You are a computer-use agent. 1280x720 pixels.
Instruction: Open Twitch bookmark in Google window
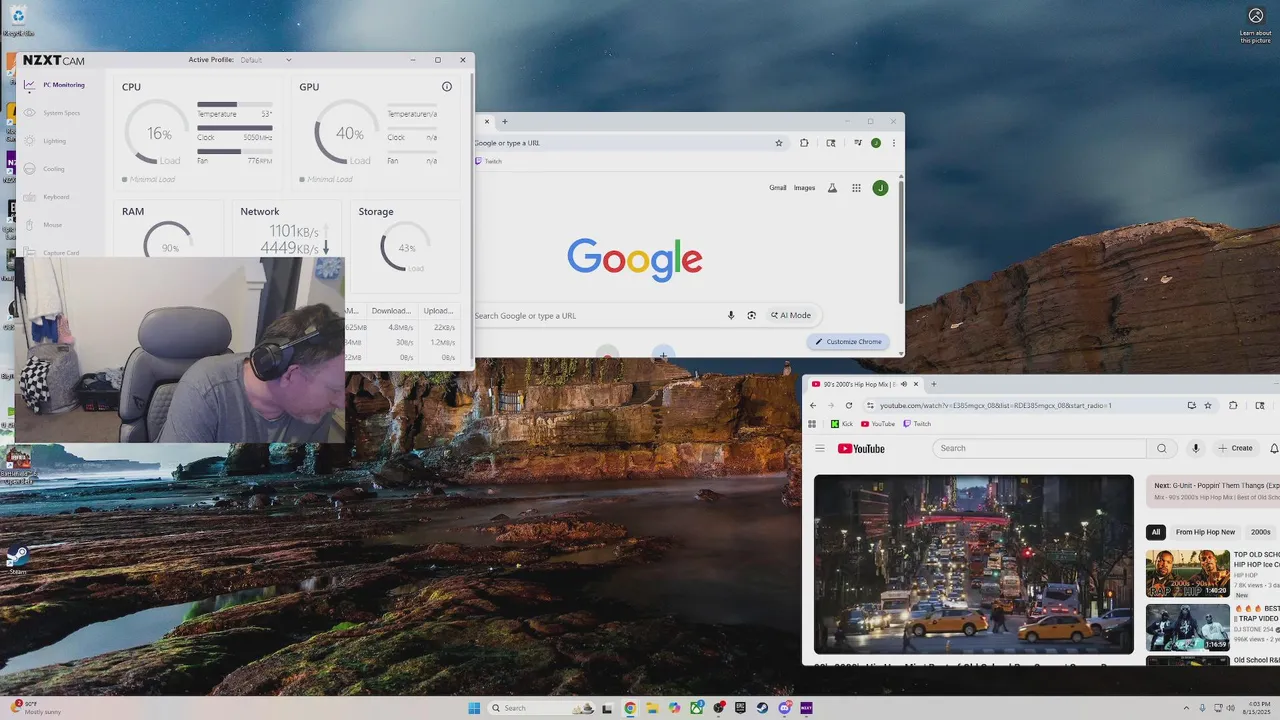point(489,161)
